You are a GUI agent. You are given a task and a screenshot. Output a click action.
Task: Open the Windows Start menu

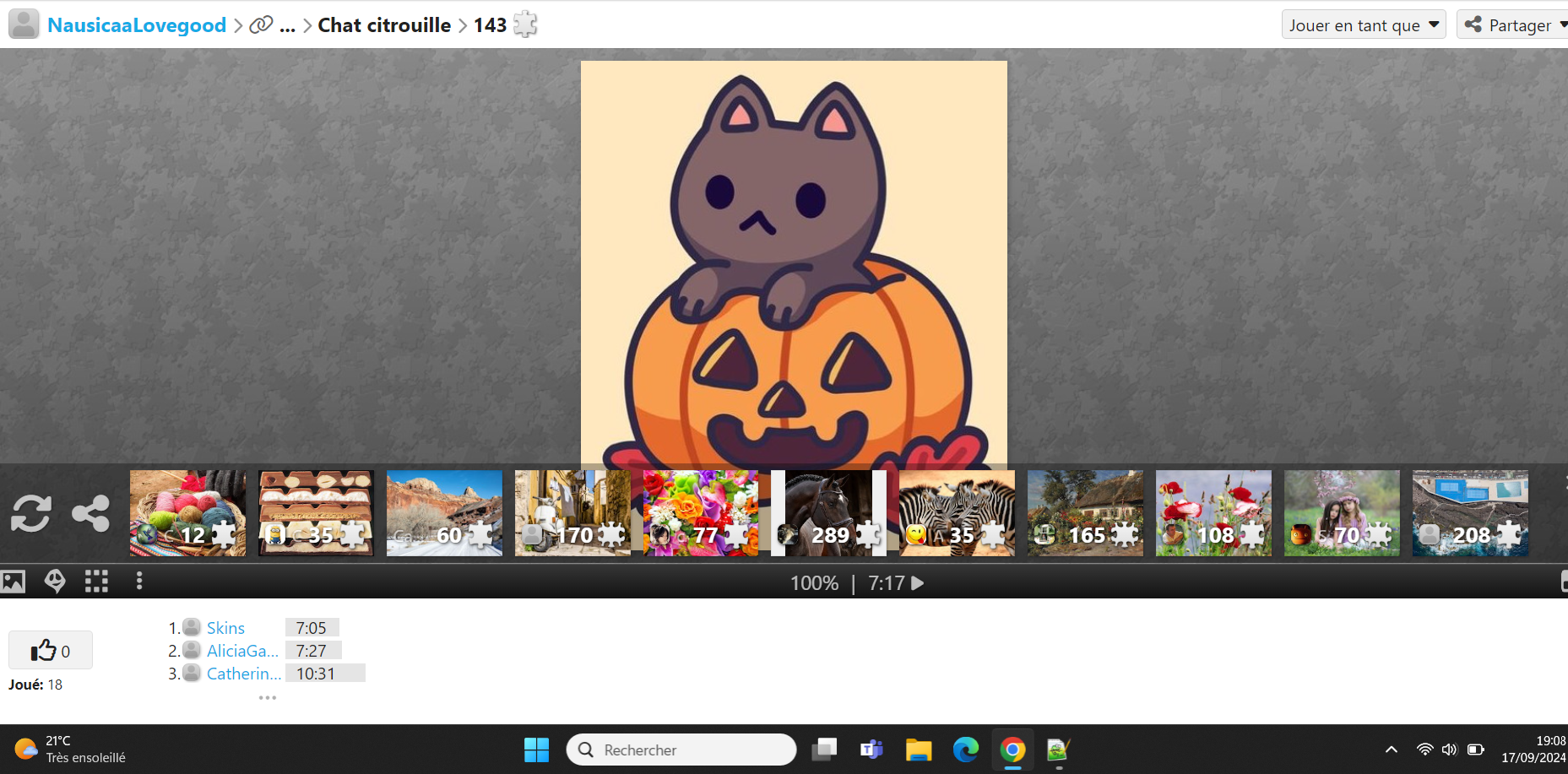click(x=536, y=750)
